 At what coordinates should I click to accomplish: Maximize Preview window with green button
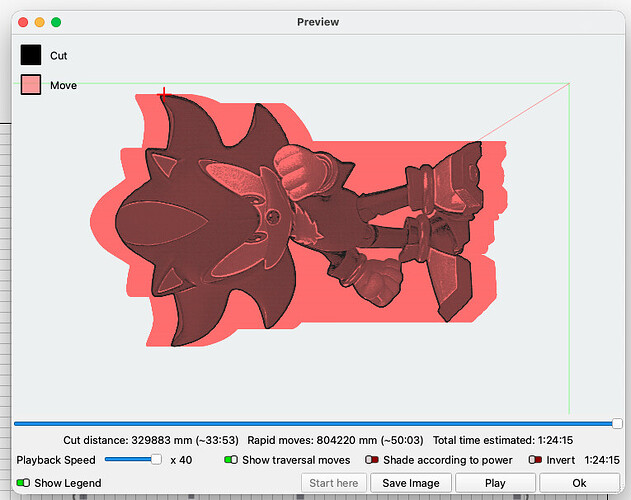56,22
